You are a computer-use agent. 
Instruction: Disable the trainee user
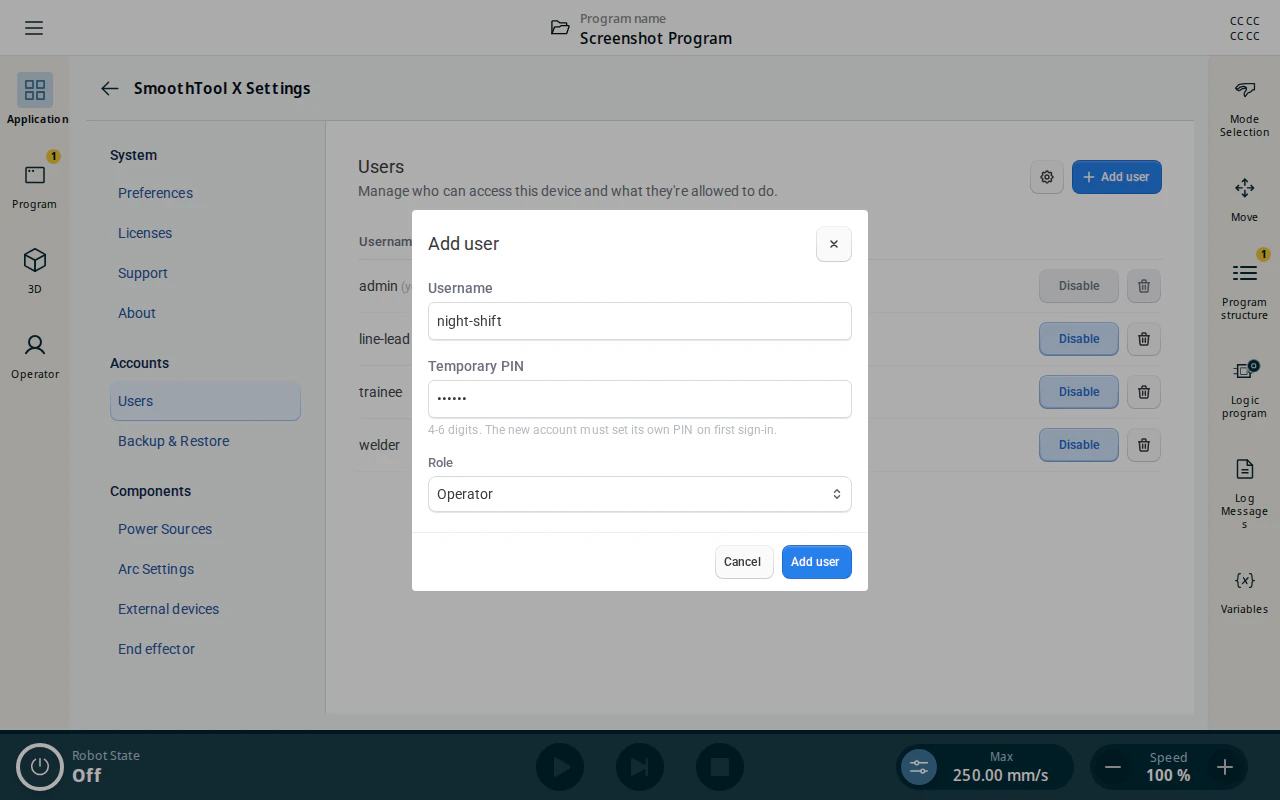[x=1079, y=392]
